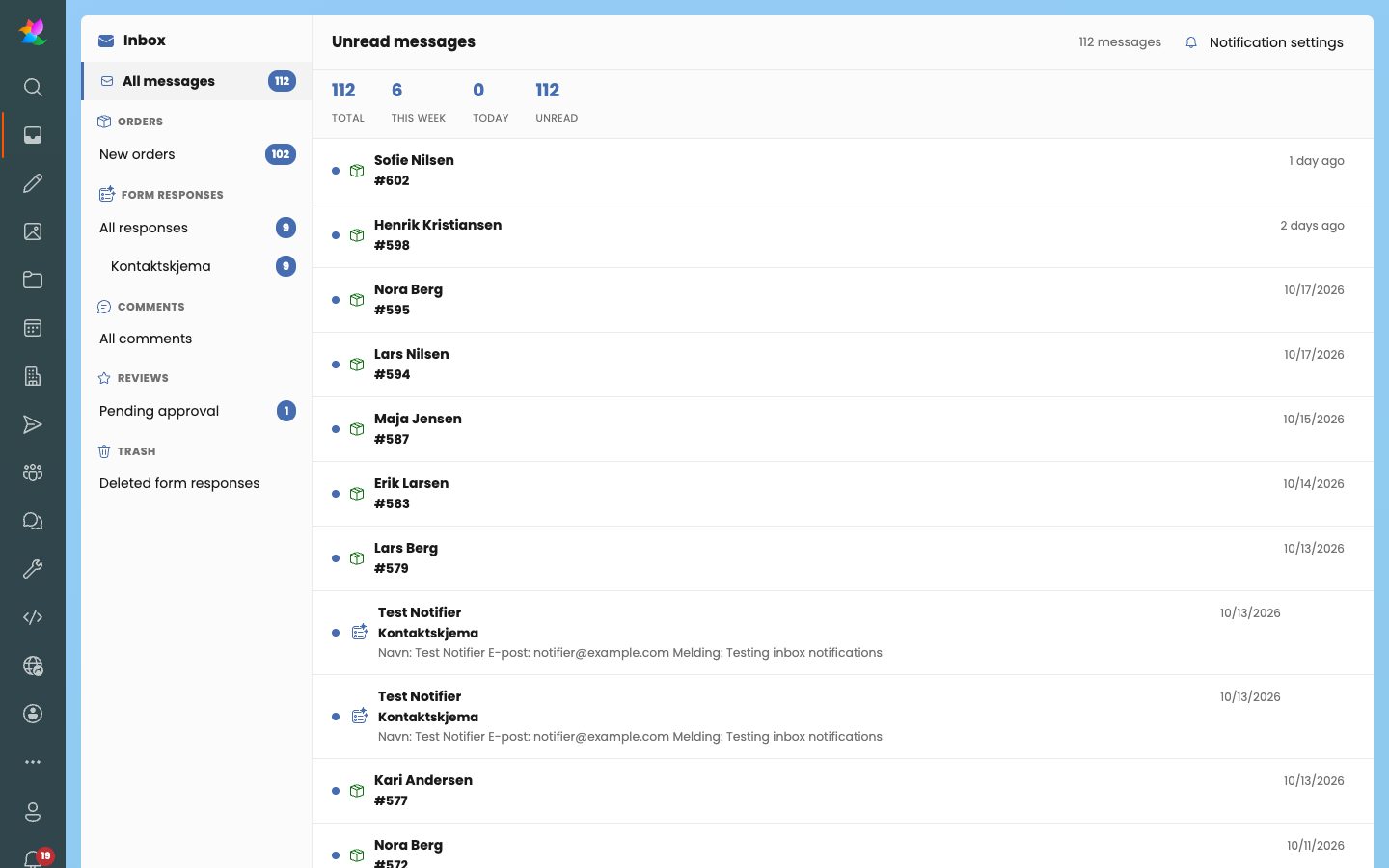Open the wrench tools icon in sidebar
The height and width of the screenshot is (868, 1389).
[33, 569]
